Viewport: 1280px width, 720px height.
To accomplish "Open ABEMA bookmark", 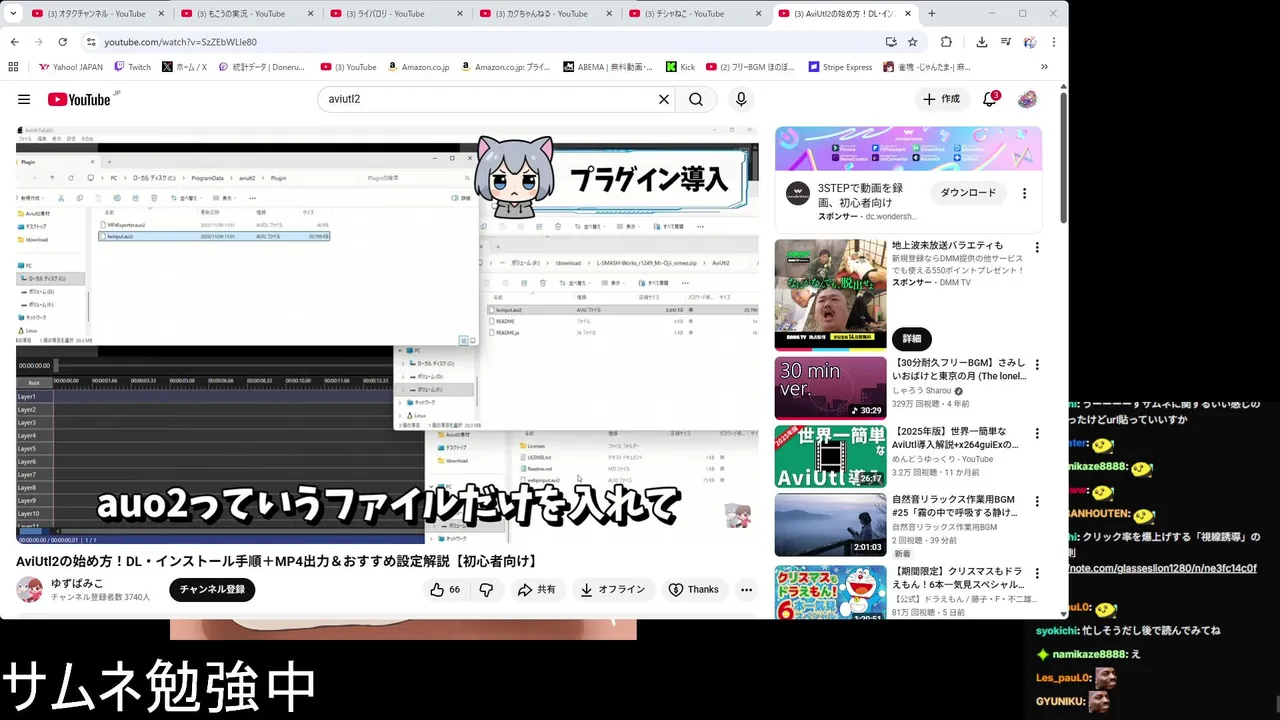I will pos(607,67).
